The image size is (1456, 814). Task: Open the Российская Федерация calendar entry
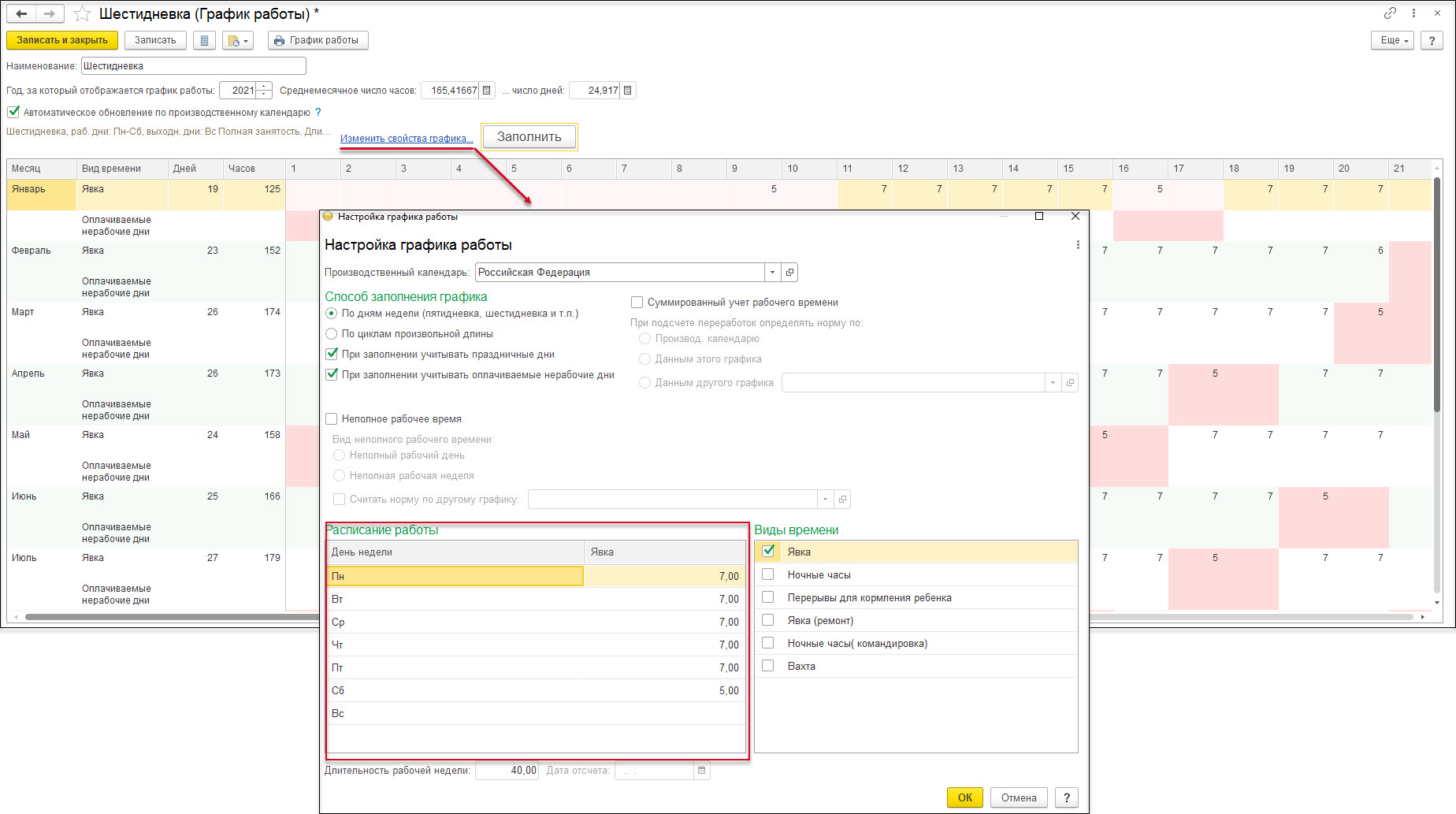tap(789, 273)
